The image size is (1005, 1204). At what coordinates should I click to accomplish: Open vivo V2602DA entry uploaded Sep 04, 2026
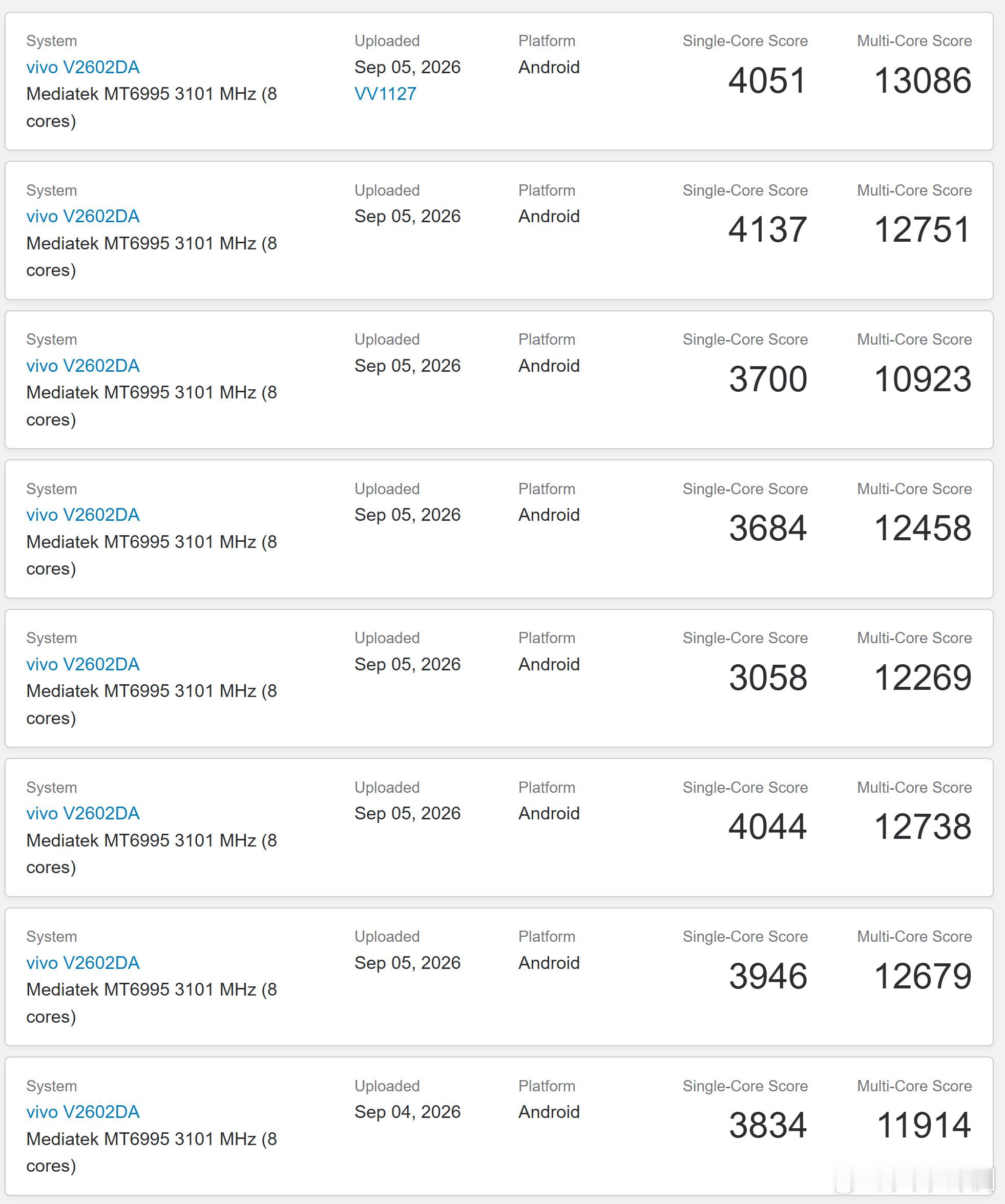click(82, 1112)
